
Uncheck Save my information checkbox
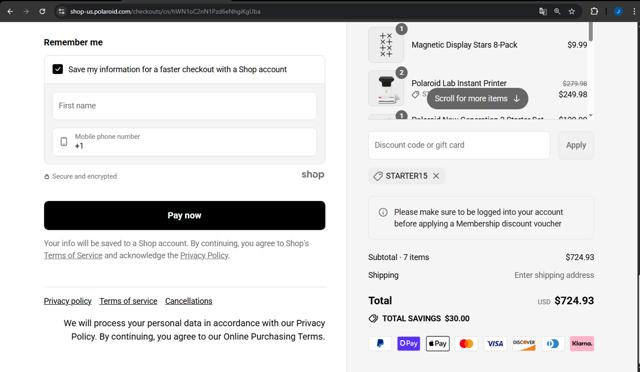58,69
